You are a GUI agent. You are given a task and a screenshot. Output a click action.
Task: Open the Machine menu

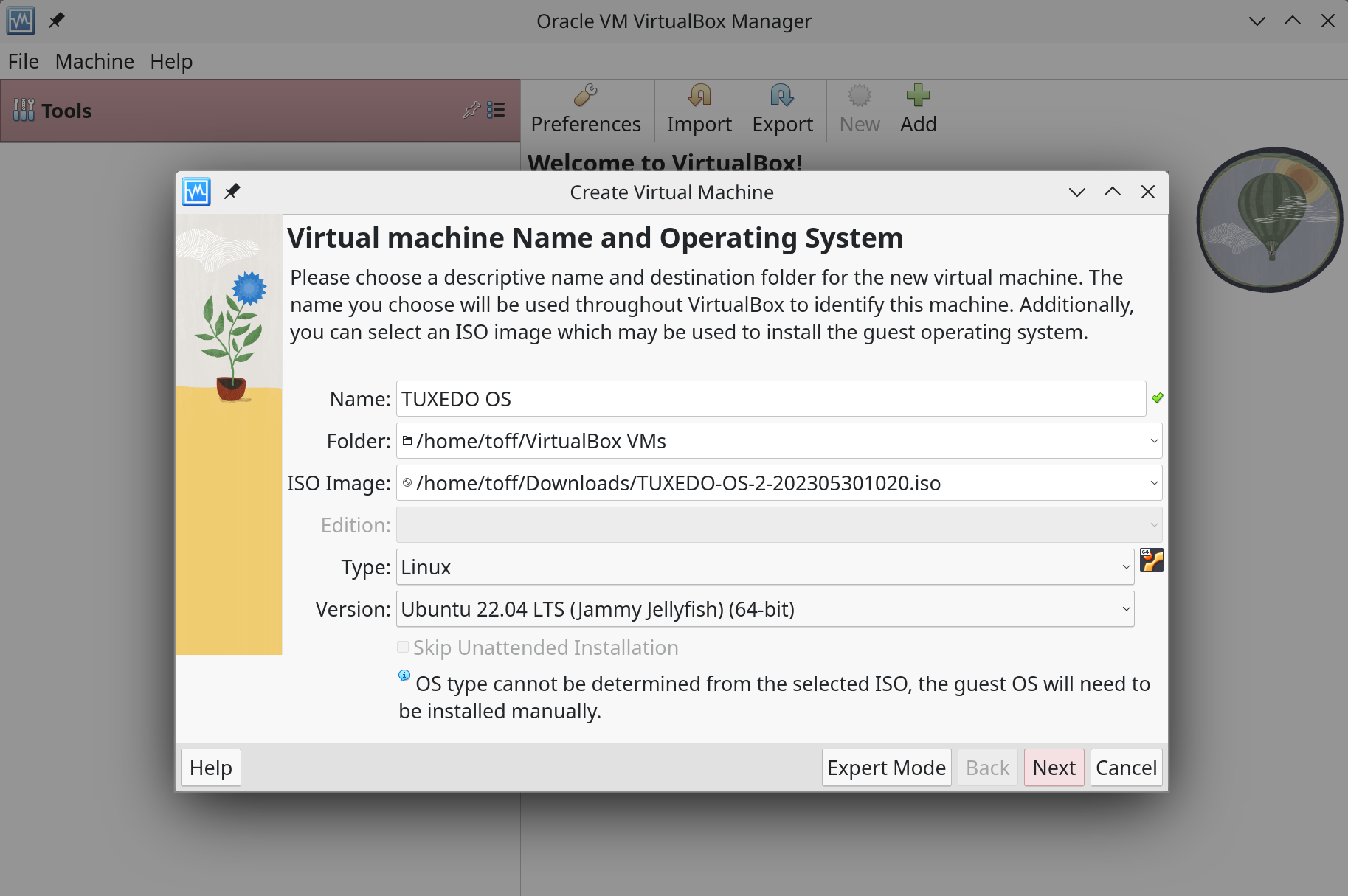[94, 61]
